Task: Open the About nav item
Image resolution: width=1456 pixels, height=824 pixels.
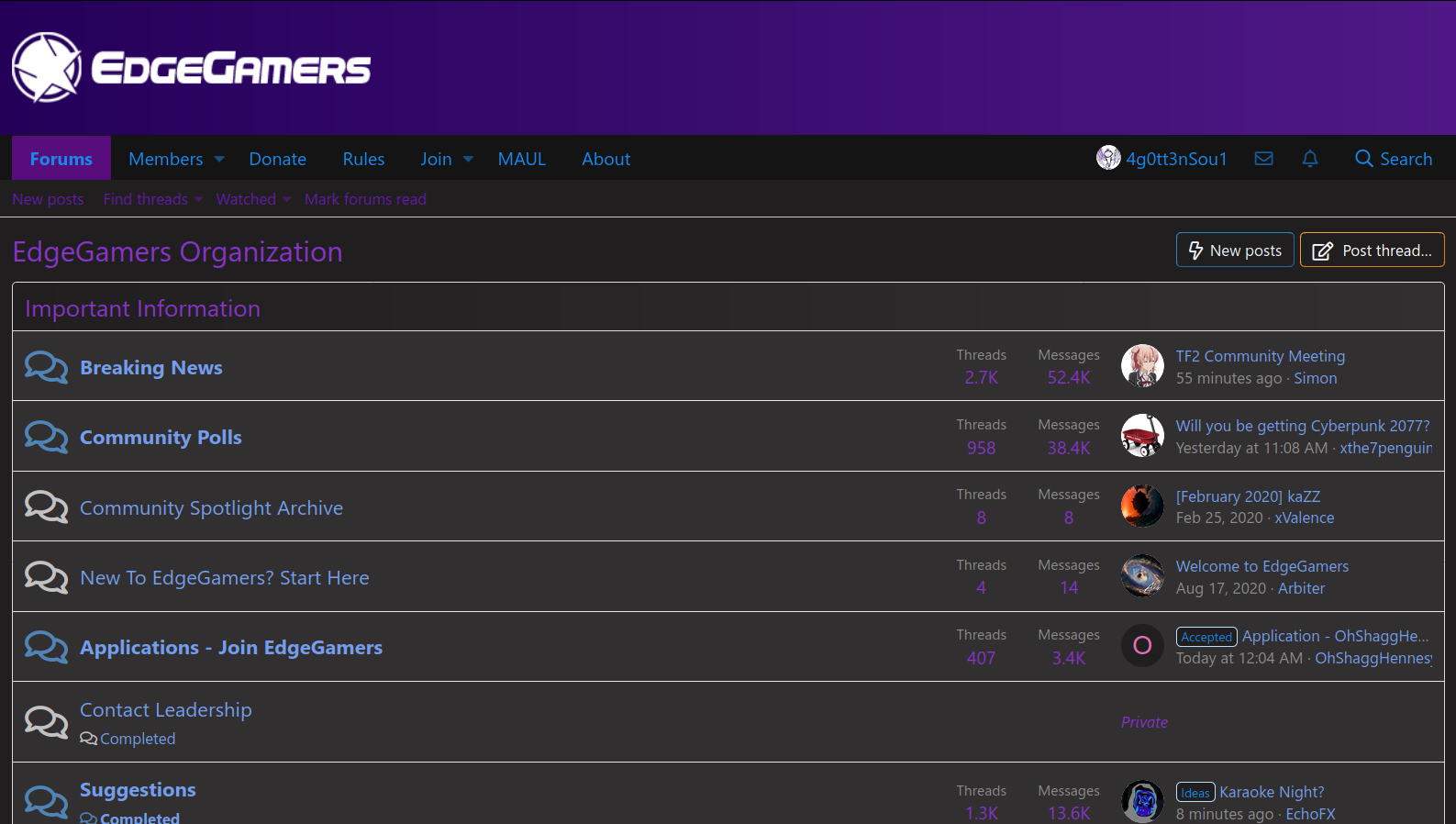Action: (606, 159)
